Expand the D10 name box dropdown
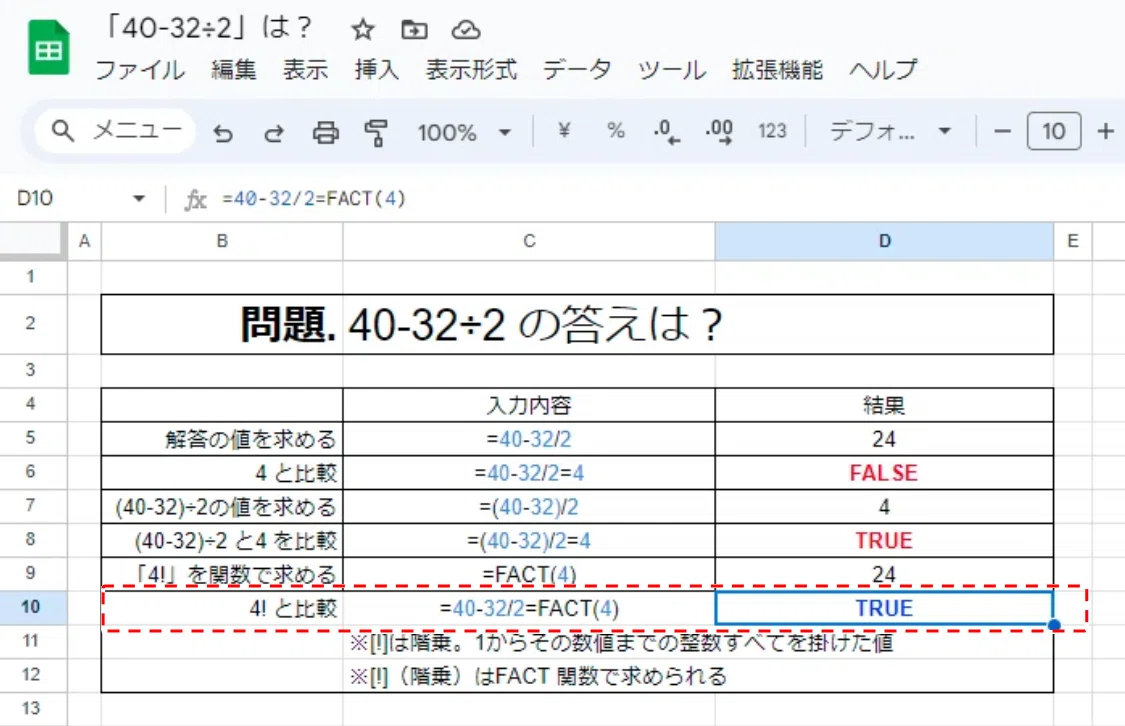This screenshot has width=1125, height=726. [138, 199]
